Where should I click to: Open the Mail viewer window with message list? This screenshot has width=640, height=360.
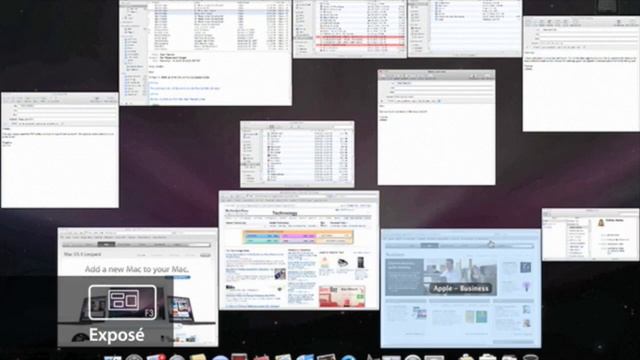(x=205, y=53)
